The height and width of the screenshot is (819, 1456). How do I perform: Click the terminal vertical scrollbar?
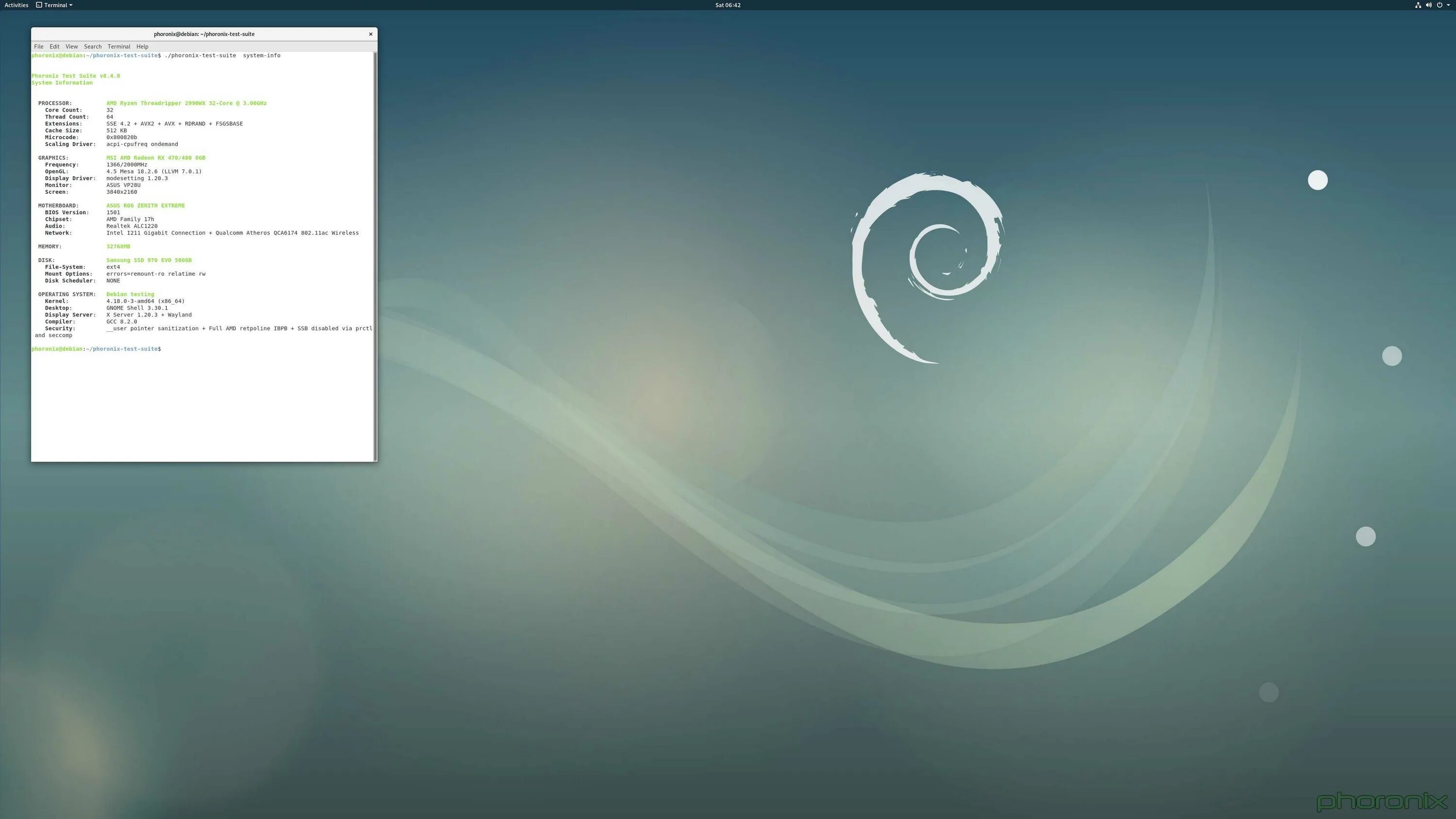point(374,254)
